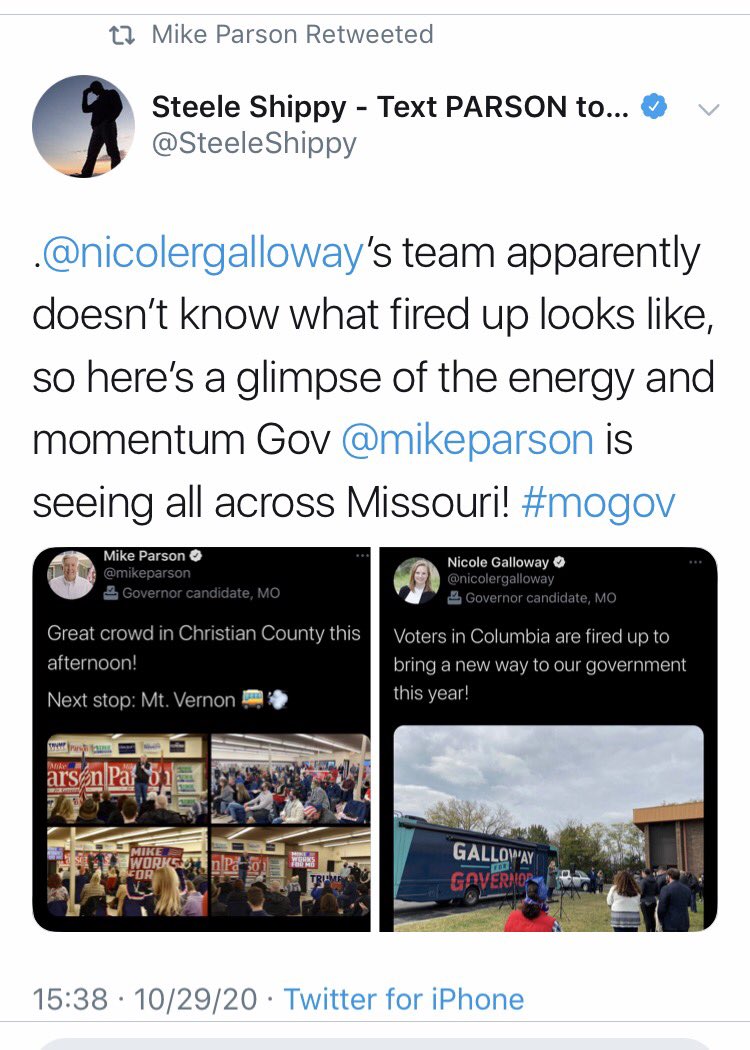The image size is (750, 1050).
Task: Tap Mike Parson Retweeted label
Action: [x=293, y=35]
